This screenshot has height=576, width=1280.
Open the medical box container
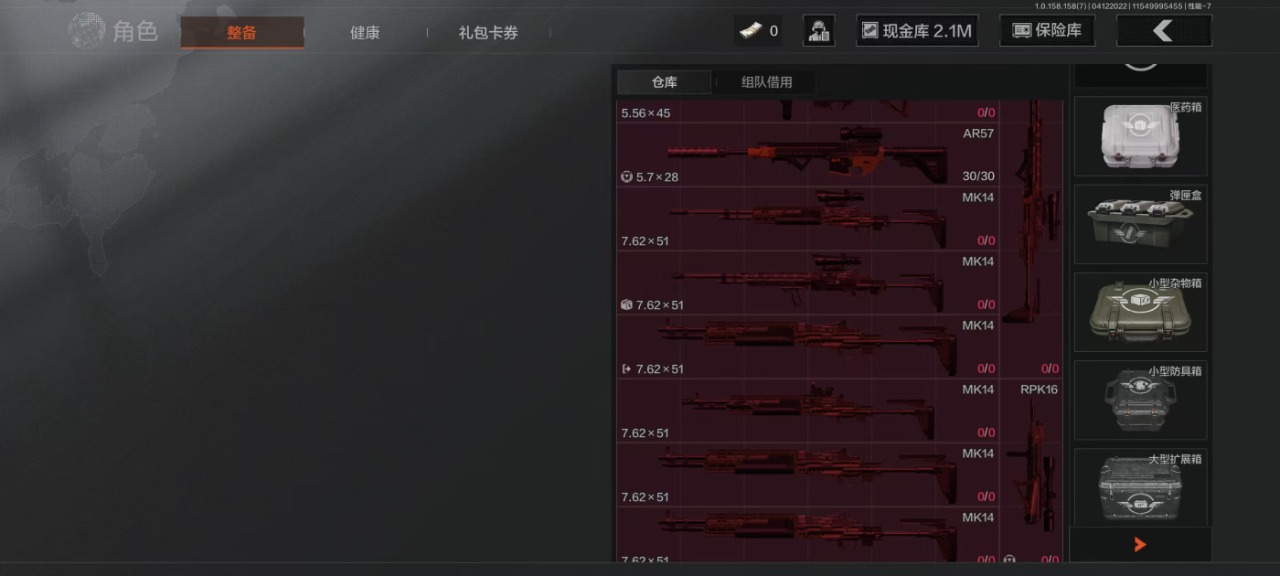pyautogui.click(x=1140, y=136)
